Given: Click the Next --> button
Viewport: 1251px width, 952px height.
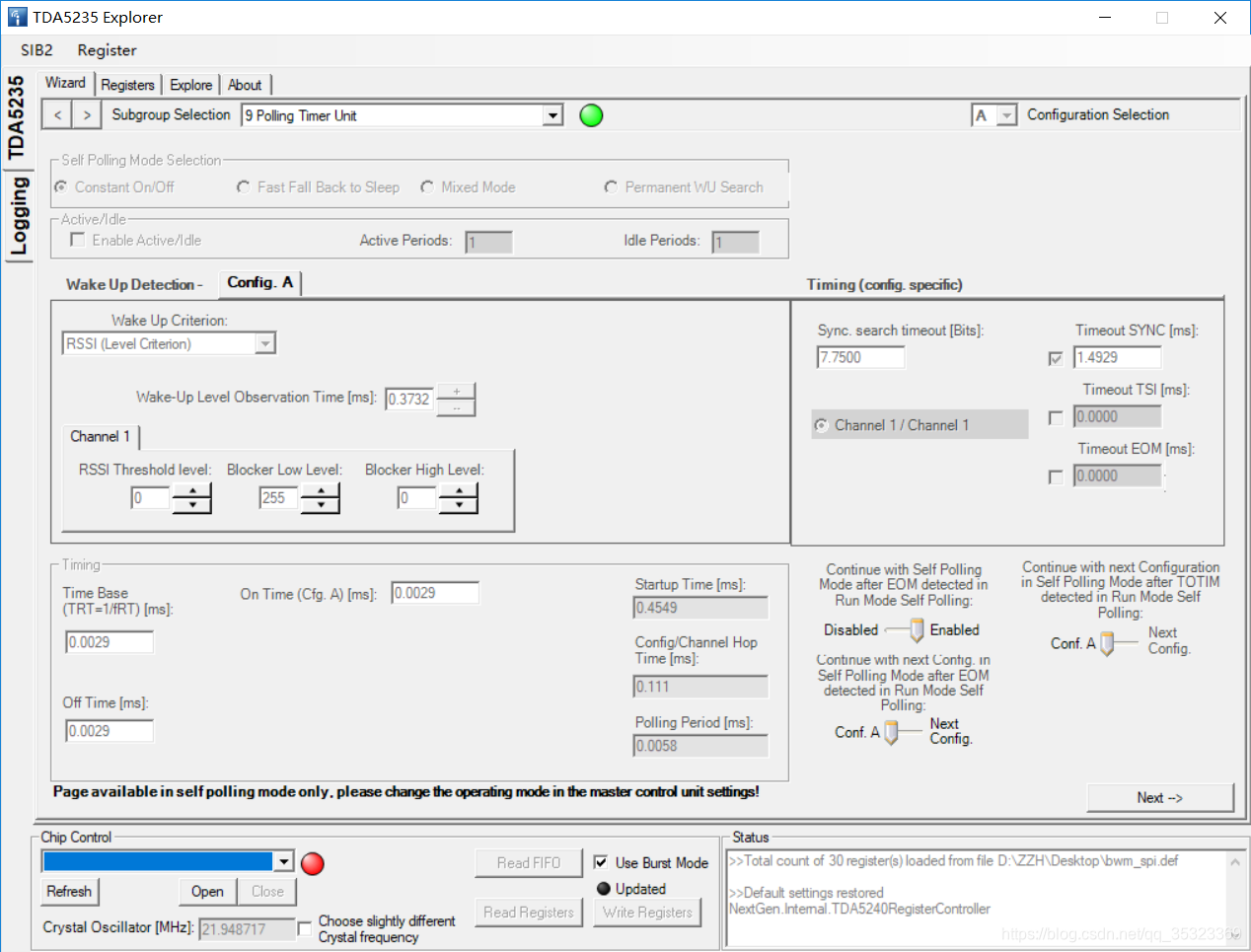Looking at the screenshot, I should coord(1159,797).
